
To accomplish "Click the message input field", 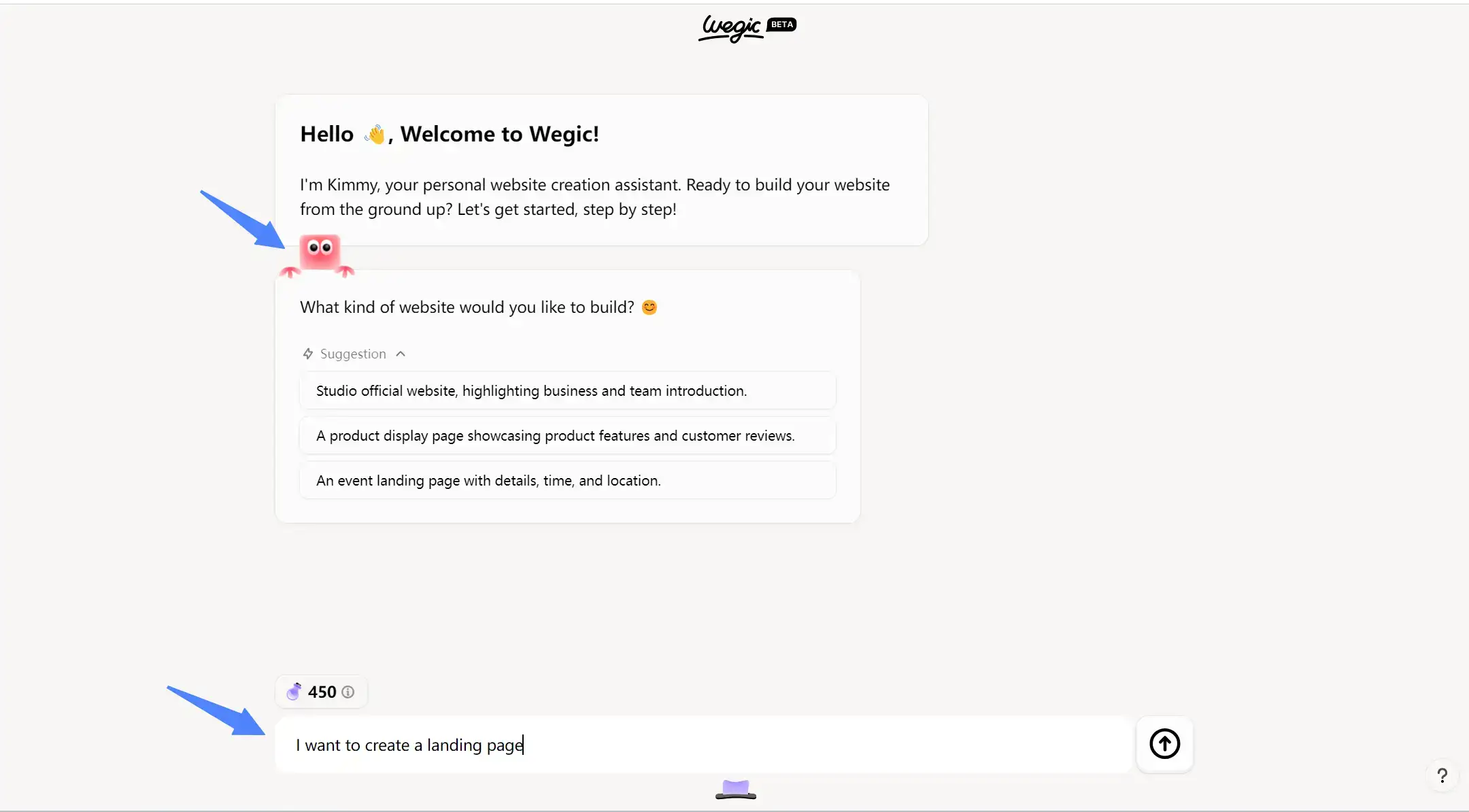I will (x=703, y=744).
